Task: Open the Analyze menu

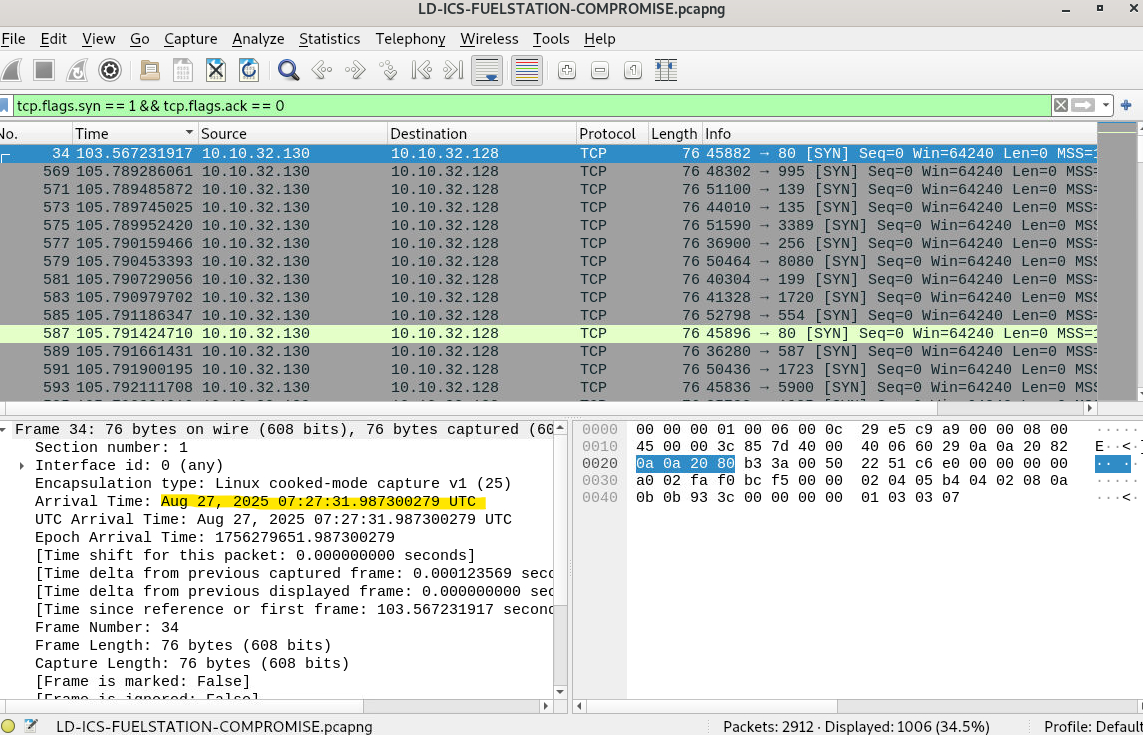Action: 258,39
